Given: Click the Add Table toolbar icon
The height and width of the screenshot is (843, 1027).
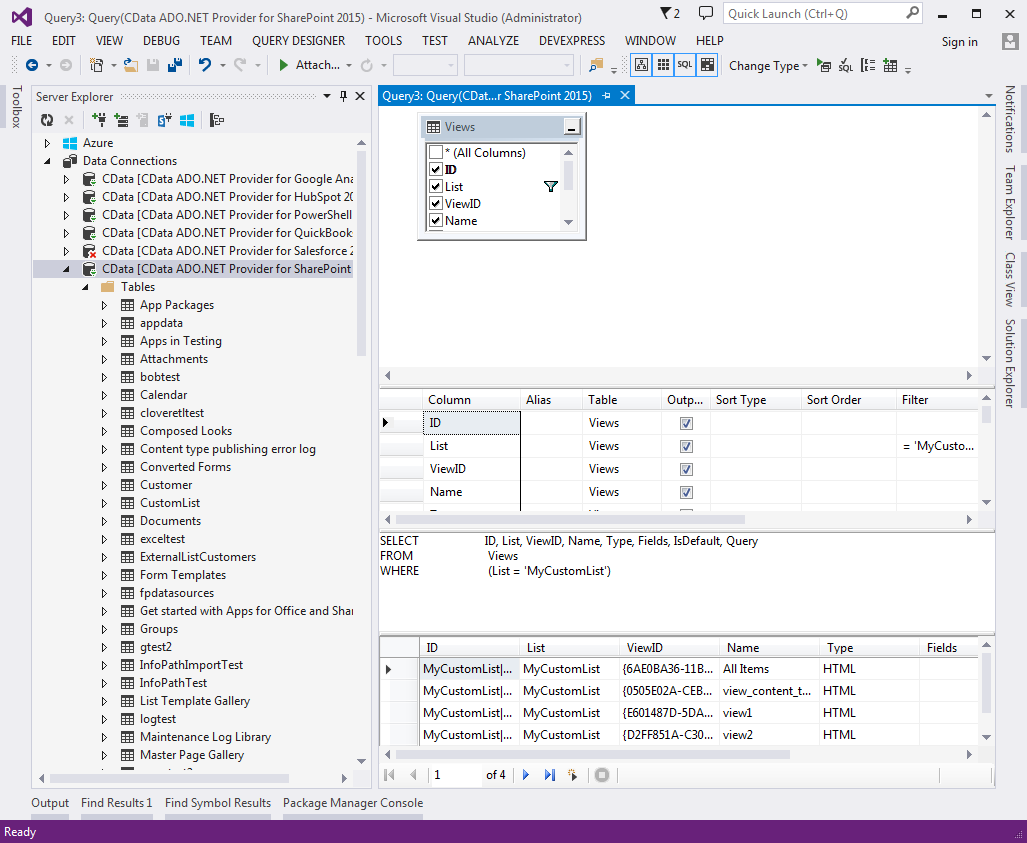Looking at the screenshot, I should point(889,66).
